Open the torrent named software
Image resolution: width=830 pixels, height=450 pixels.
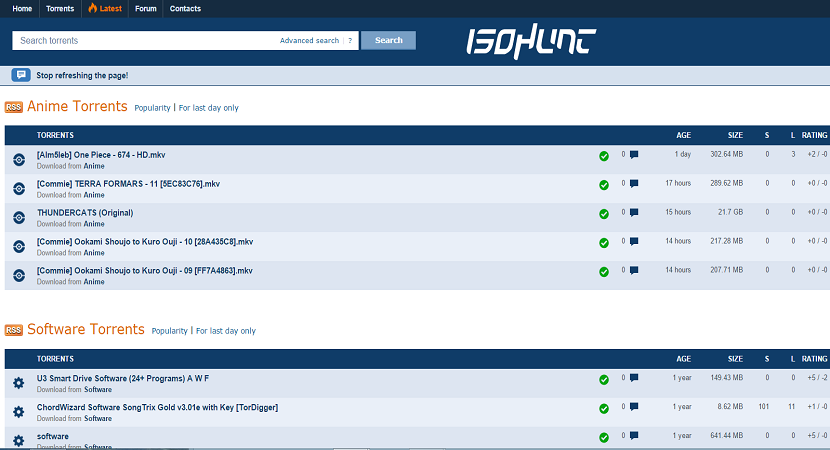coord(52,437)
